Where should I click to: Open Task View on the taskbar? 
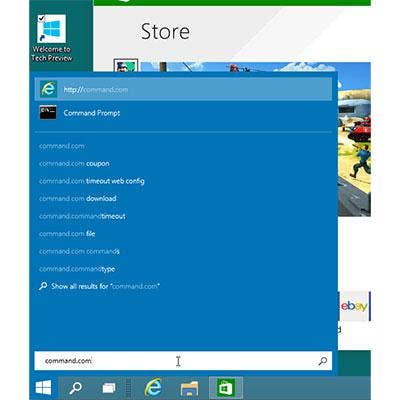click(109, 388)
